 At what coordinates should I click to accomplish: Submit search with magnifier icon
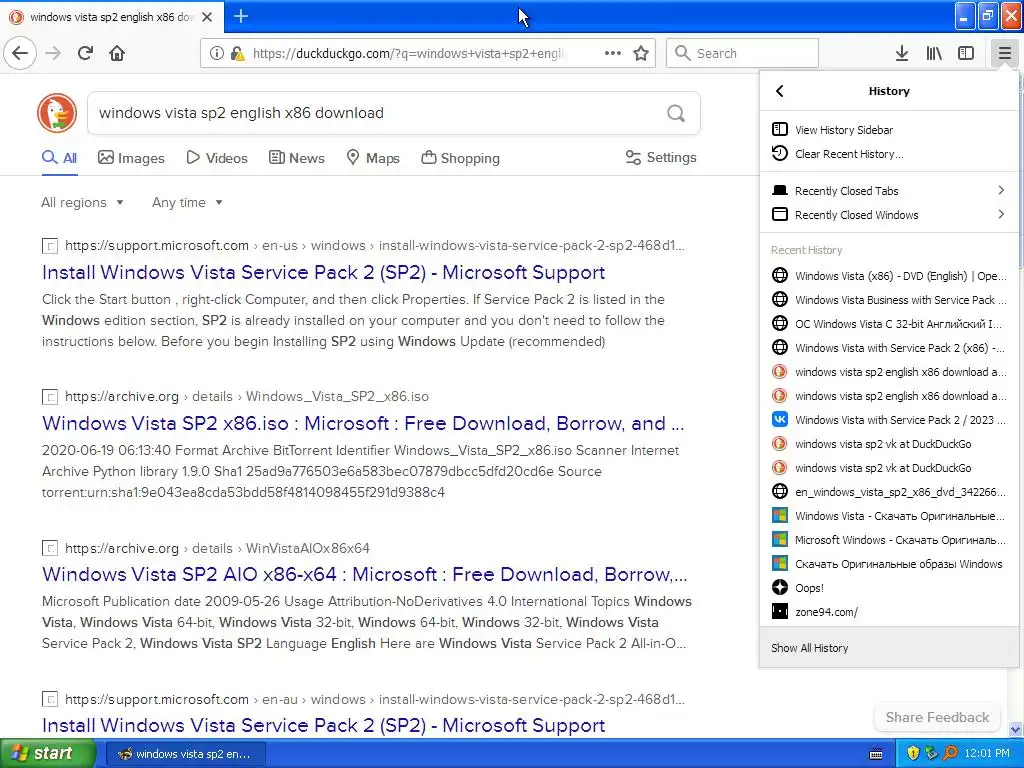click(676, 113)
